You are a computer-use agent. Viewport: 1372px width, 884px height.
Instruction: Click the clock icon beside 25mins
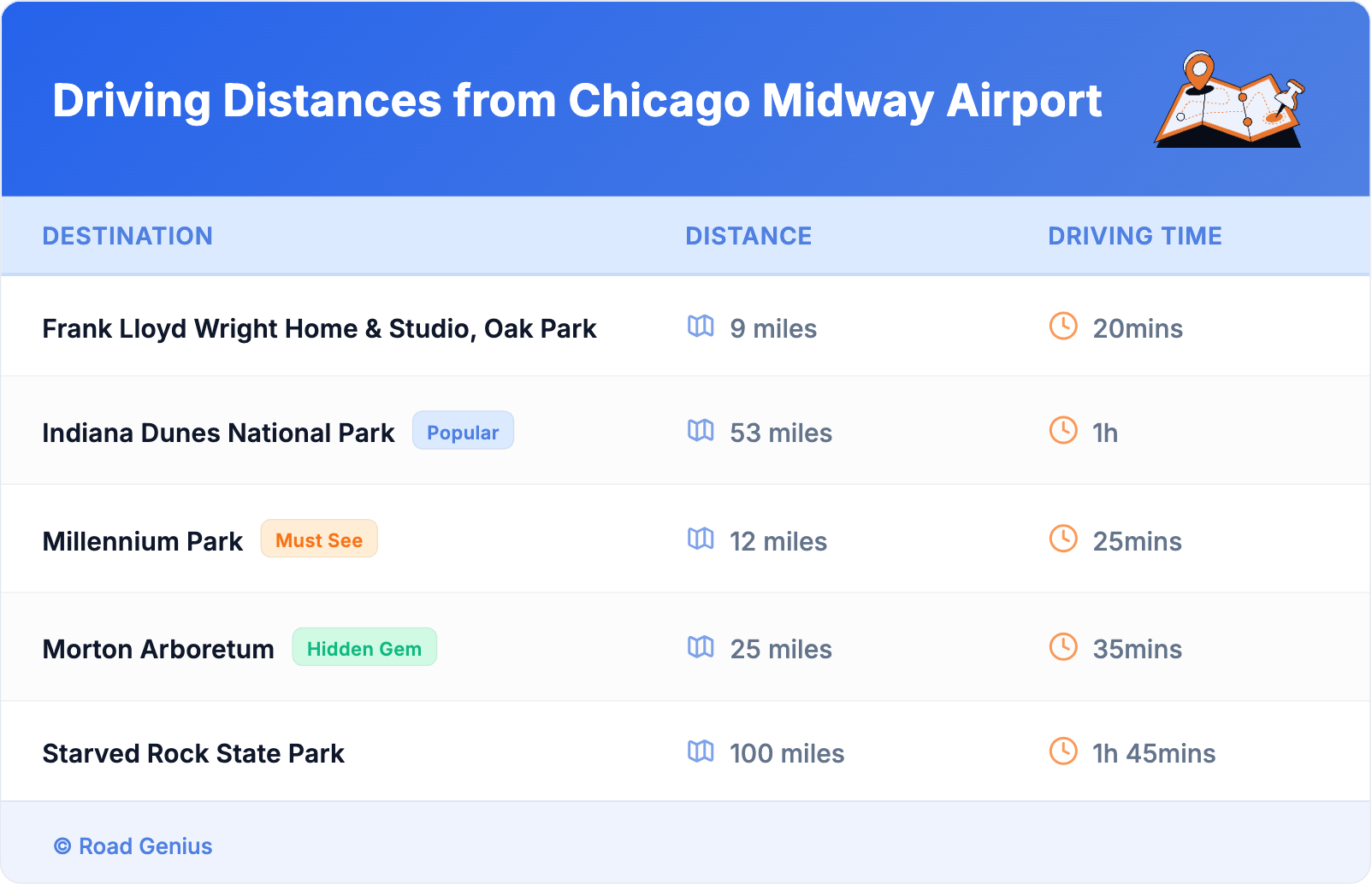(1063, 539)
